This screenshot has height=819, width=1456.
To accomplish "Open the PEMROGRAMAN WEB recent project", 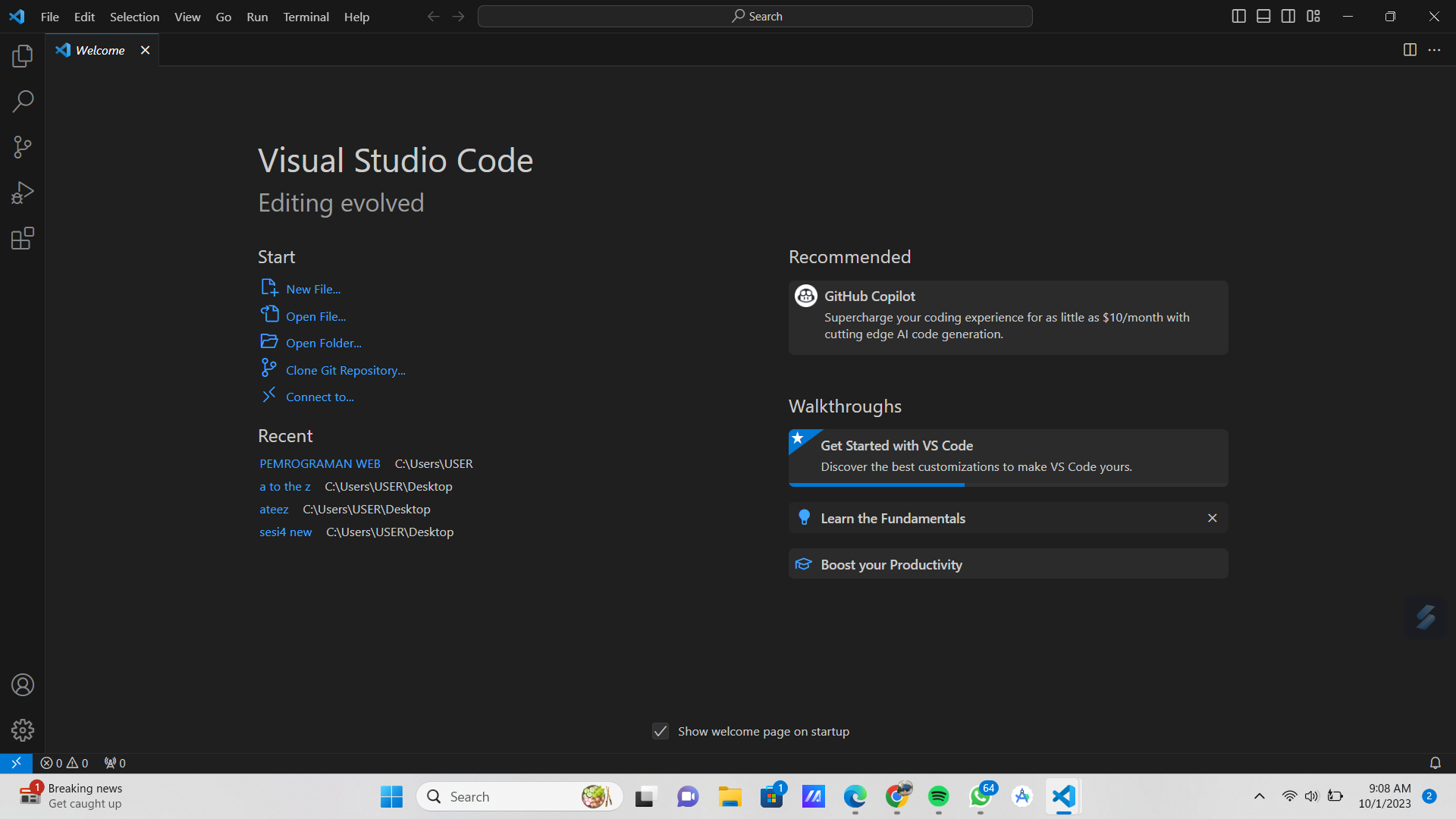I will 319,463.
